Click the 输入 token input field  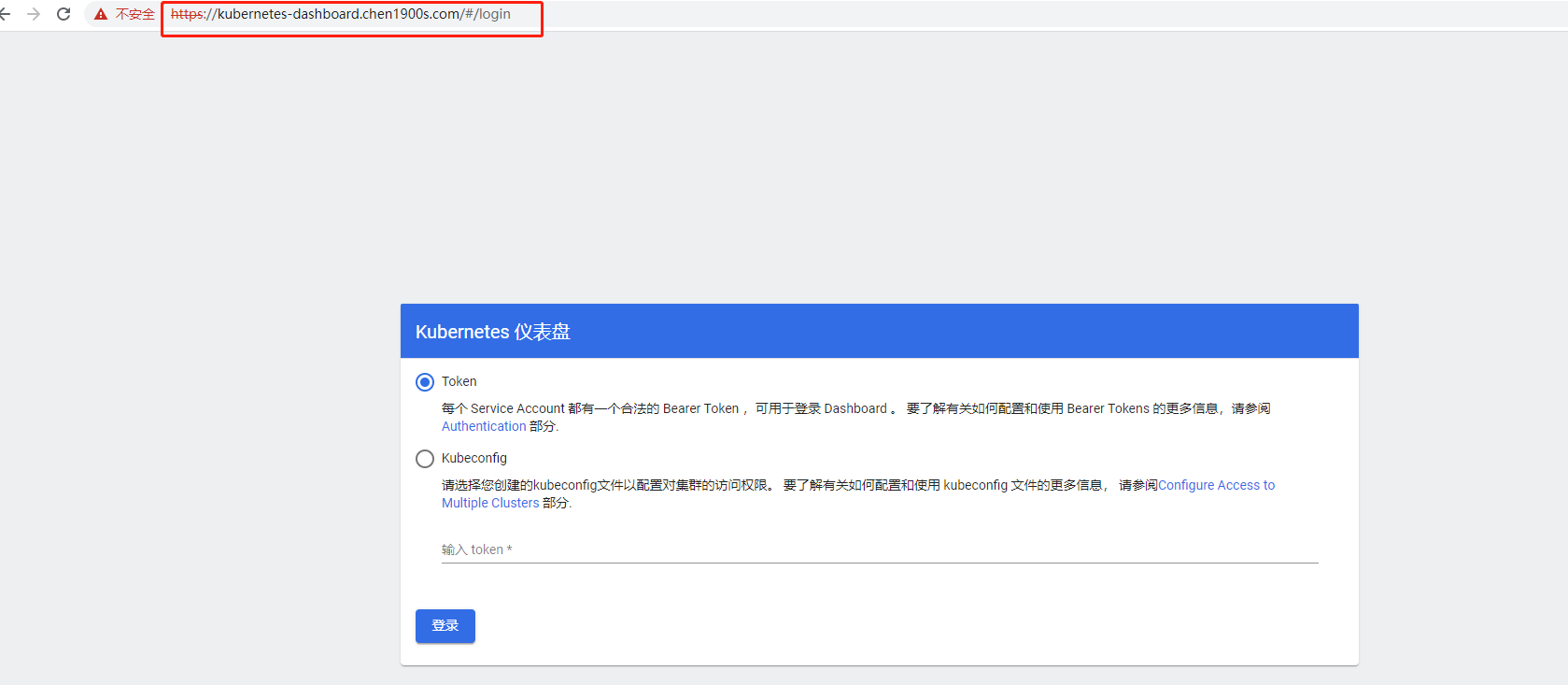click(x=878, y=549)
